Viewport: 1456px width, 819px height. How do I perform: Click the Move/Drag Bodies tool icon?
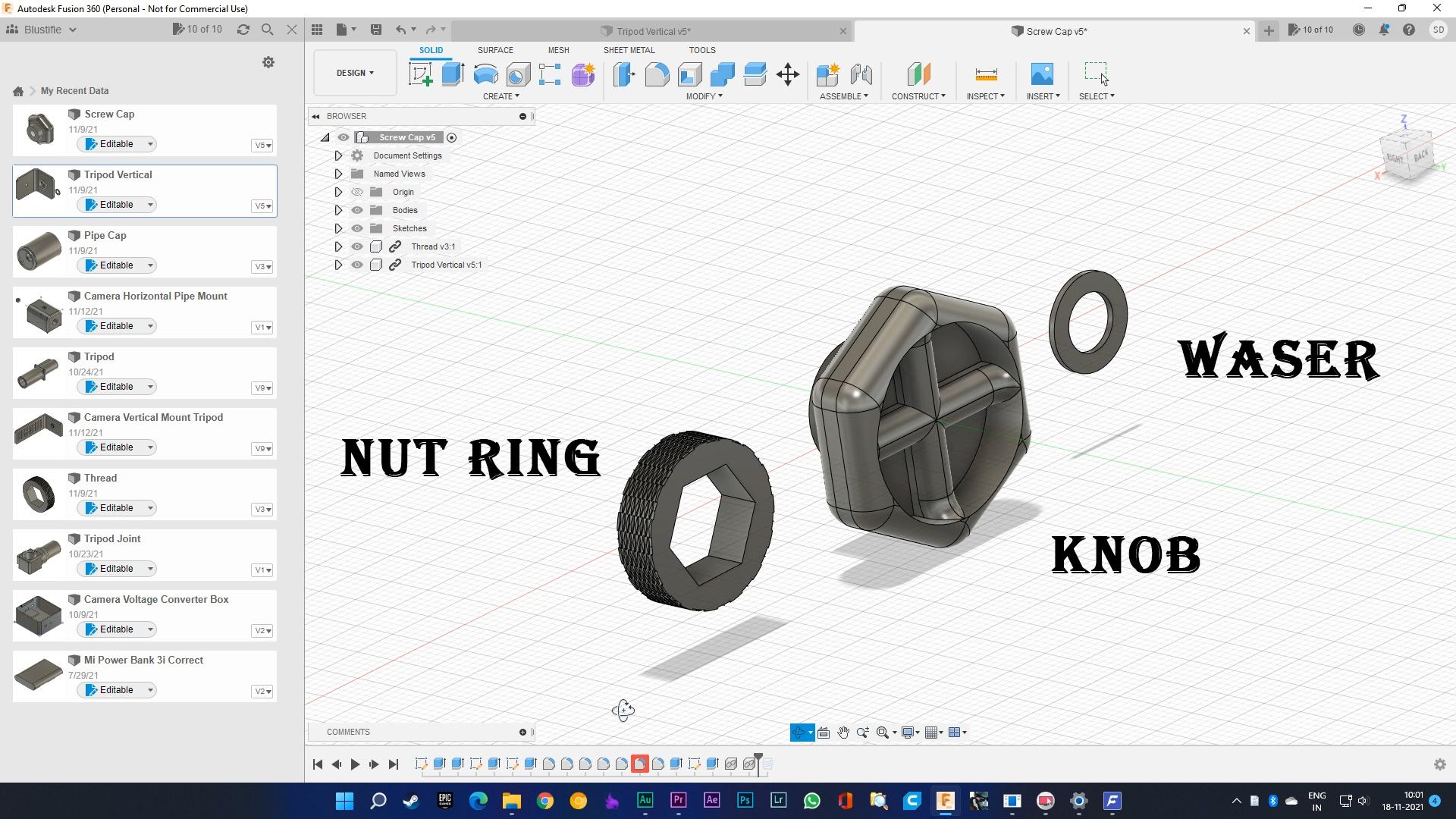pos(788,75)
